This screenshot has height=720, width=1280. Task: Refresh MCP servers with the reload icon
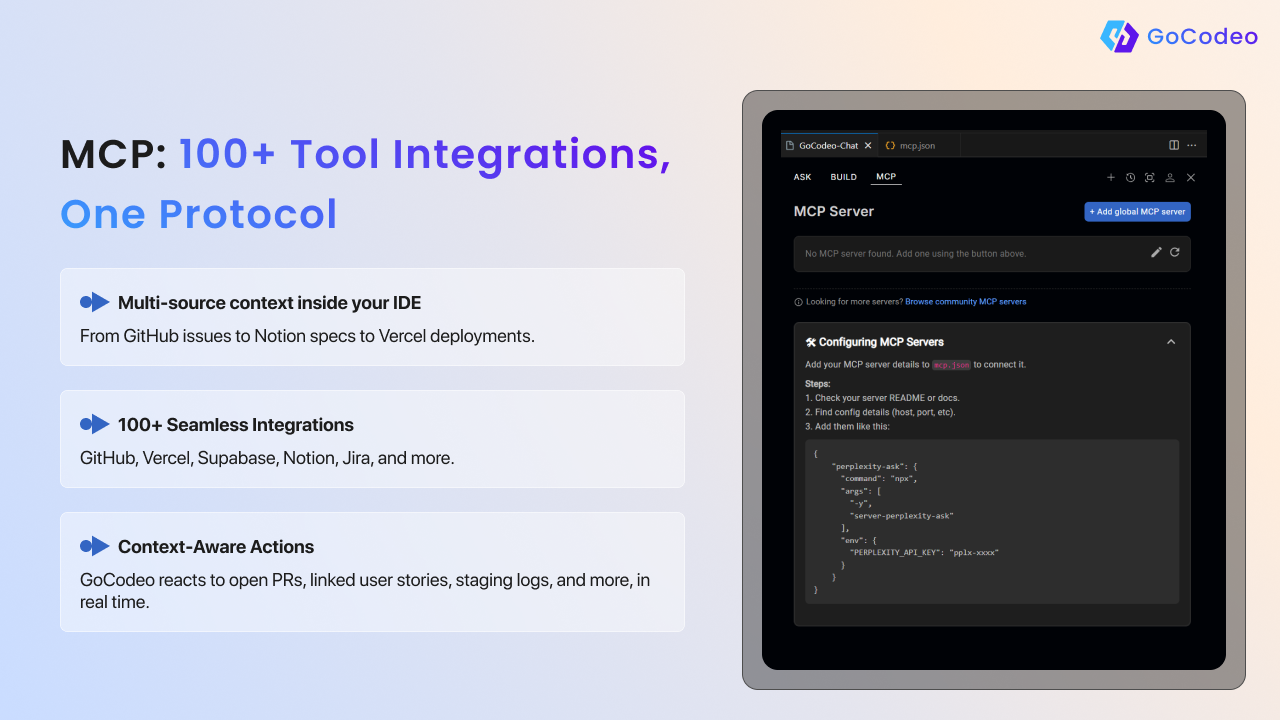tap(1175, 253)
